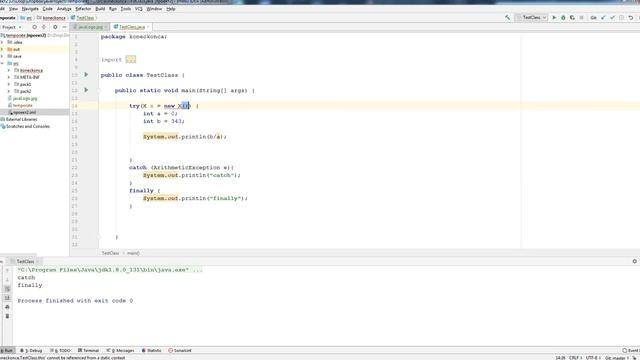The image size is (640, 360).
Task: Hide the Project panel with minimize icon
Action: 64,27
